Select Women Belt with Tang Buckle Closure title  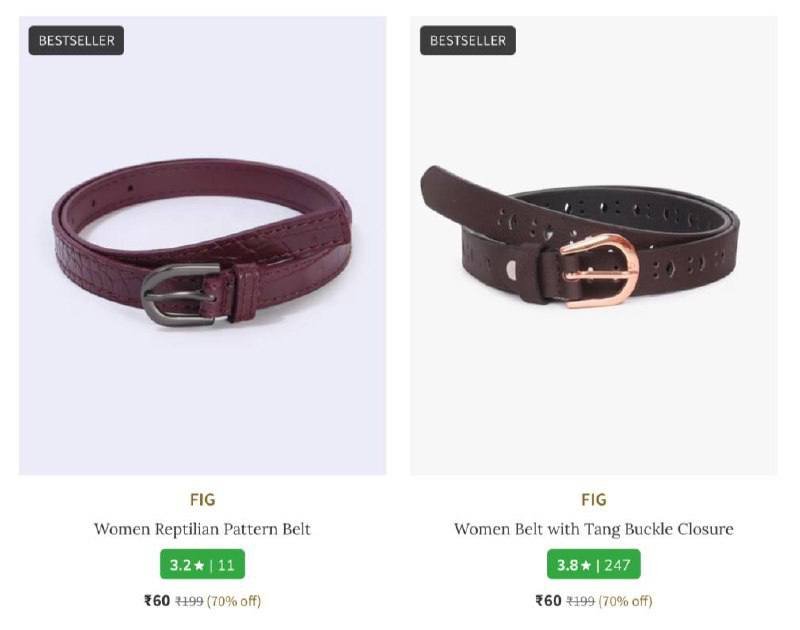594,529
